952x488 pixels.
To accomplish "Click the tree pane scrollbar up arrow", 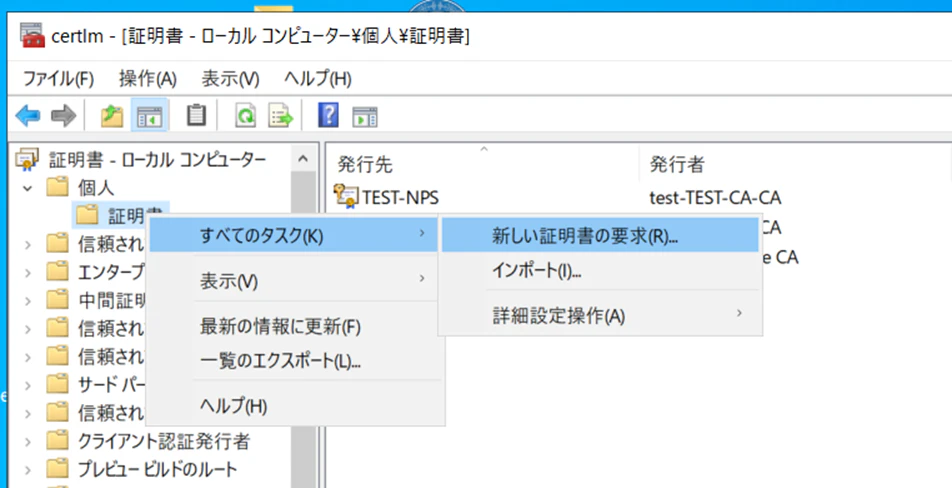I will (303, 159).
